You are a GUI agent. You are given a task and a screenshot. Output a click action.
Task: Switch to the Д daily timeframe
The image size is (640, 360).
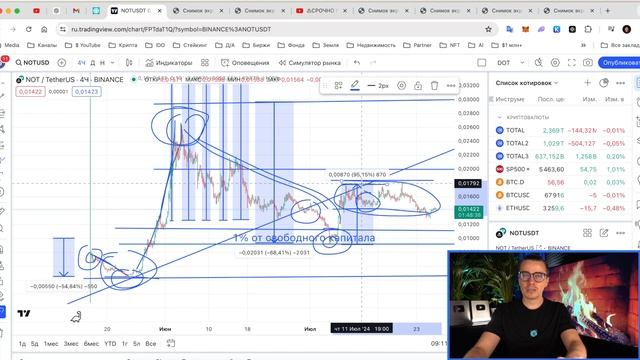click(93, 62)
